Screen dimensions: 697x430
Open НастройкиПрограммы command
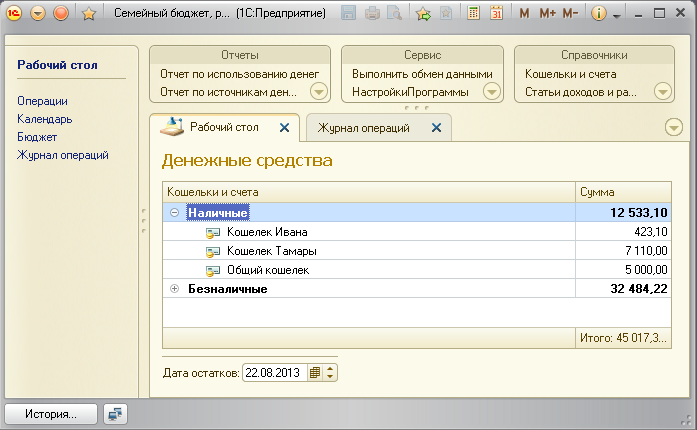point(410,92)
